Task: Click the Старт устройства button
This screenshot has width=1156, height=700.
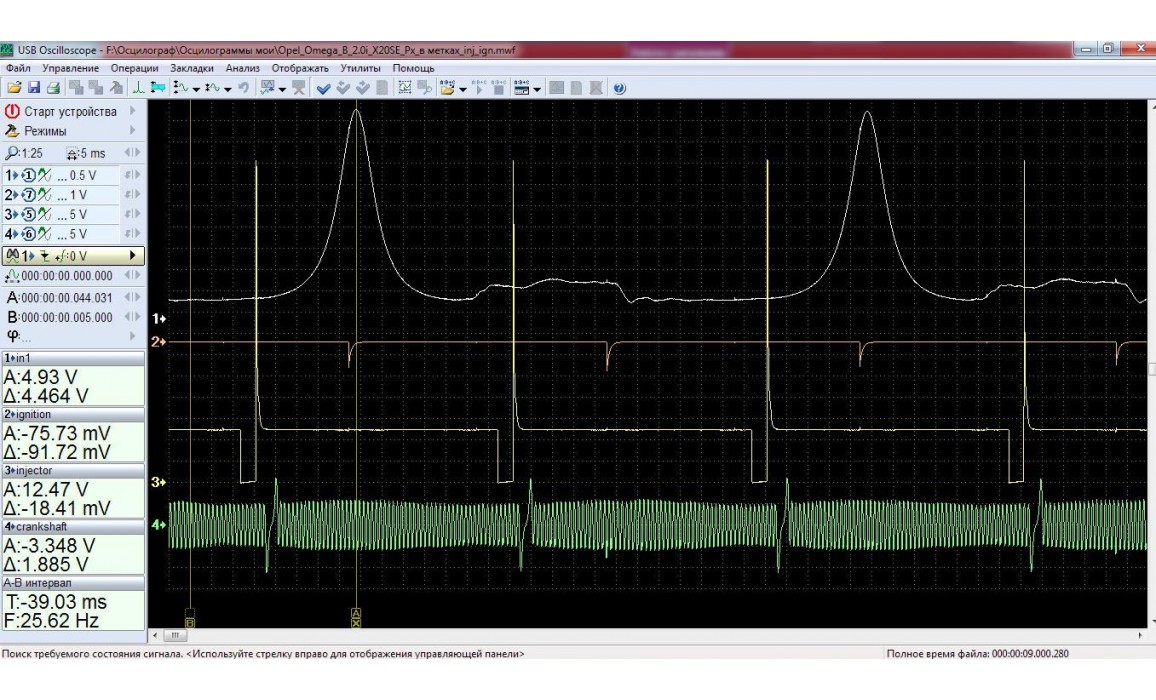Action: tap(70, 112)
